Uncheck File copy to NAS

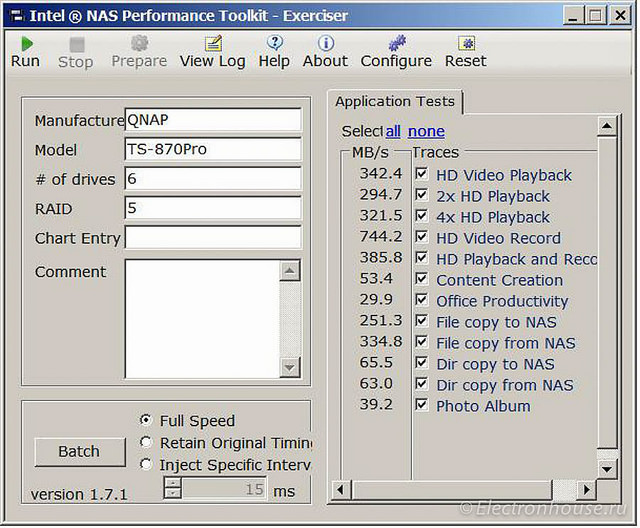421,321
